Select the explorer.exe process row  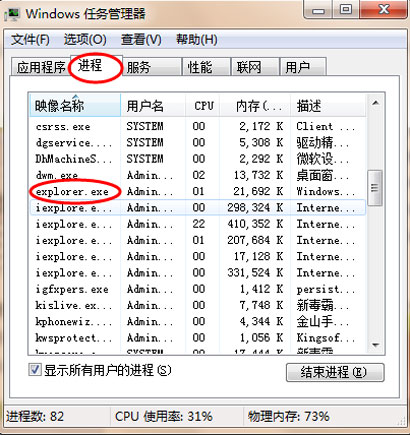pos(198,191)
